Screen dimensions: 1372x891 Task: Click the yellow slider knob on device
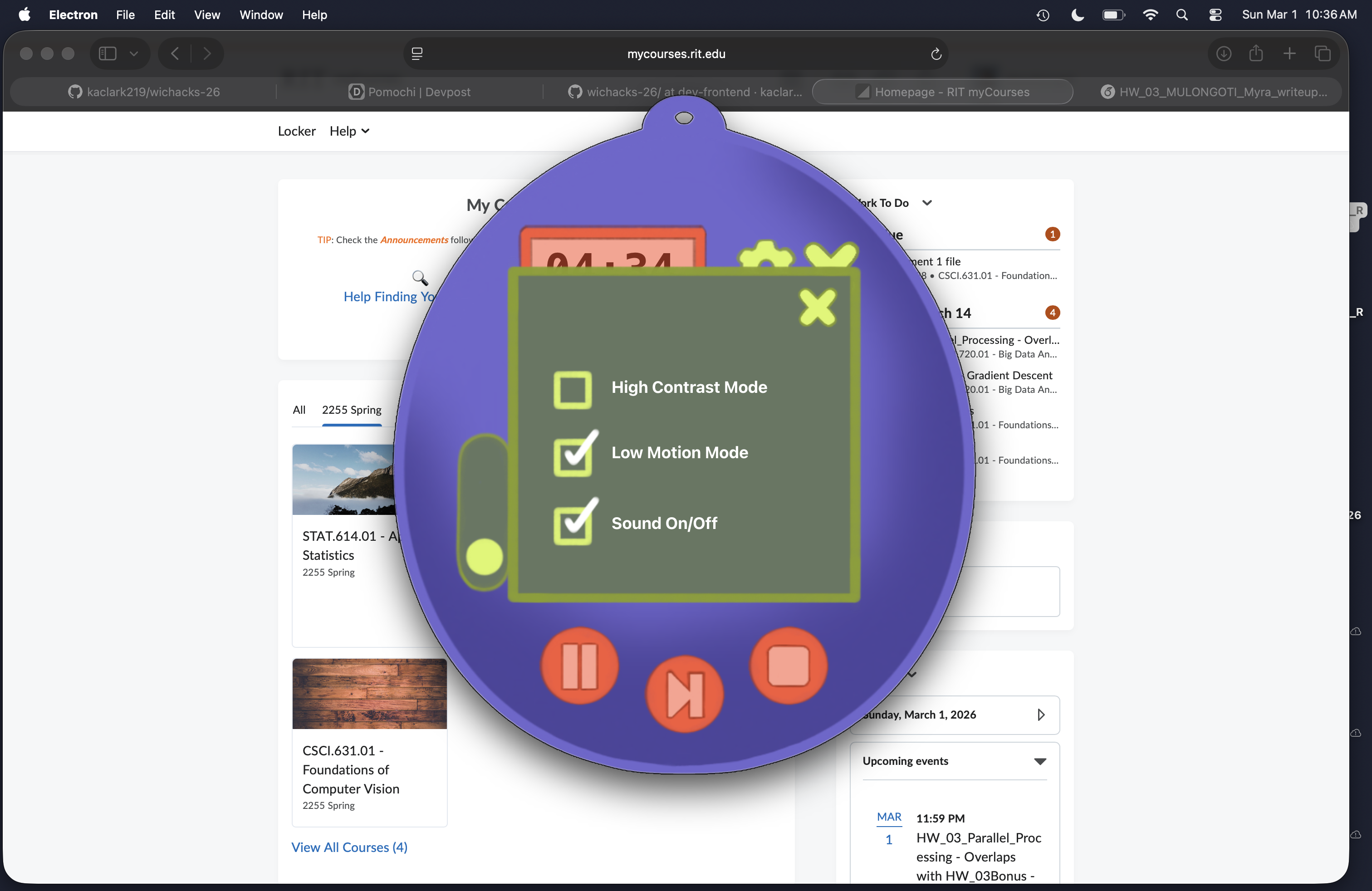484,557
